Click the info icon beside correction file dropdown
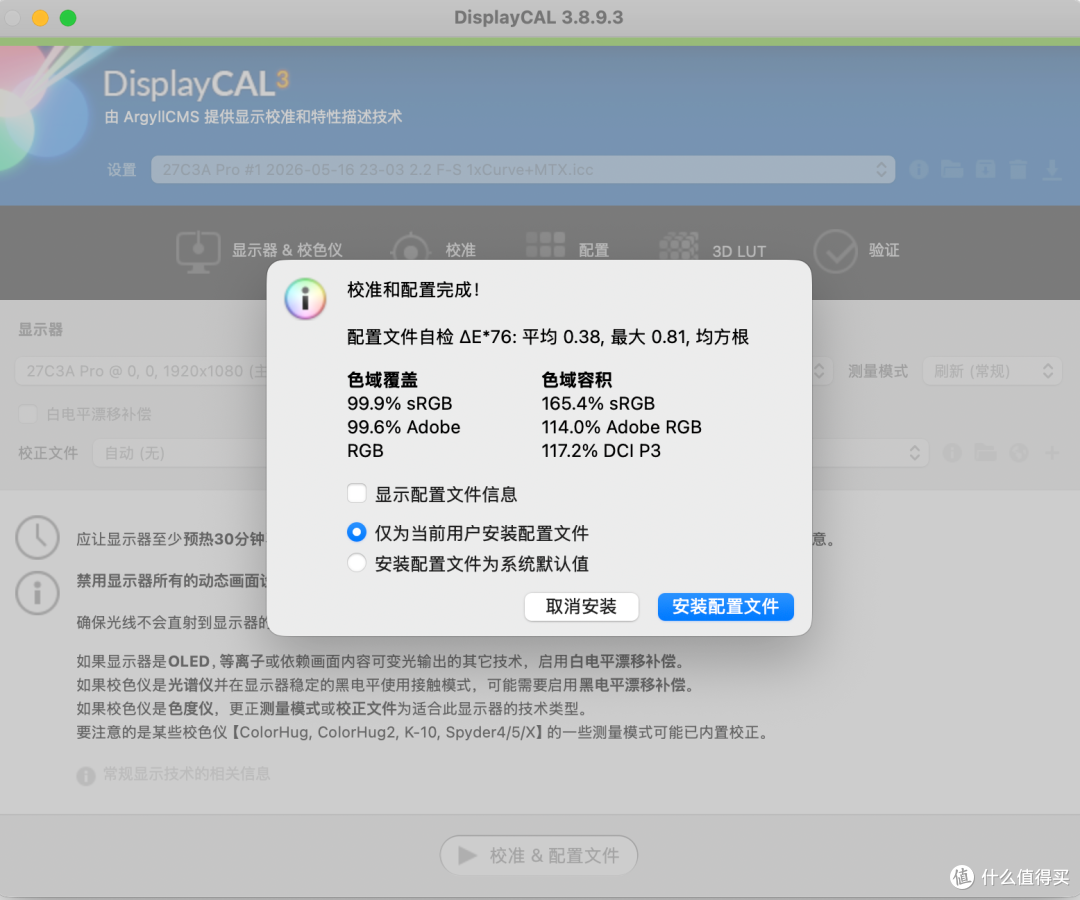The image size is (1080, 900). click(952, 453)
